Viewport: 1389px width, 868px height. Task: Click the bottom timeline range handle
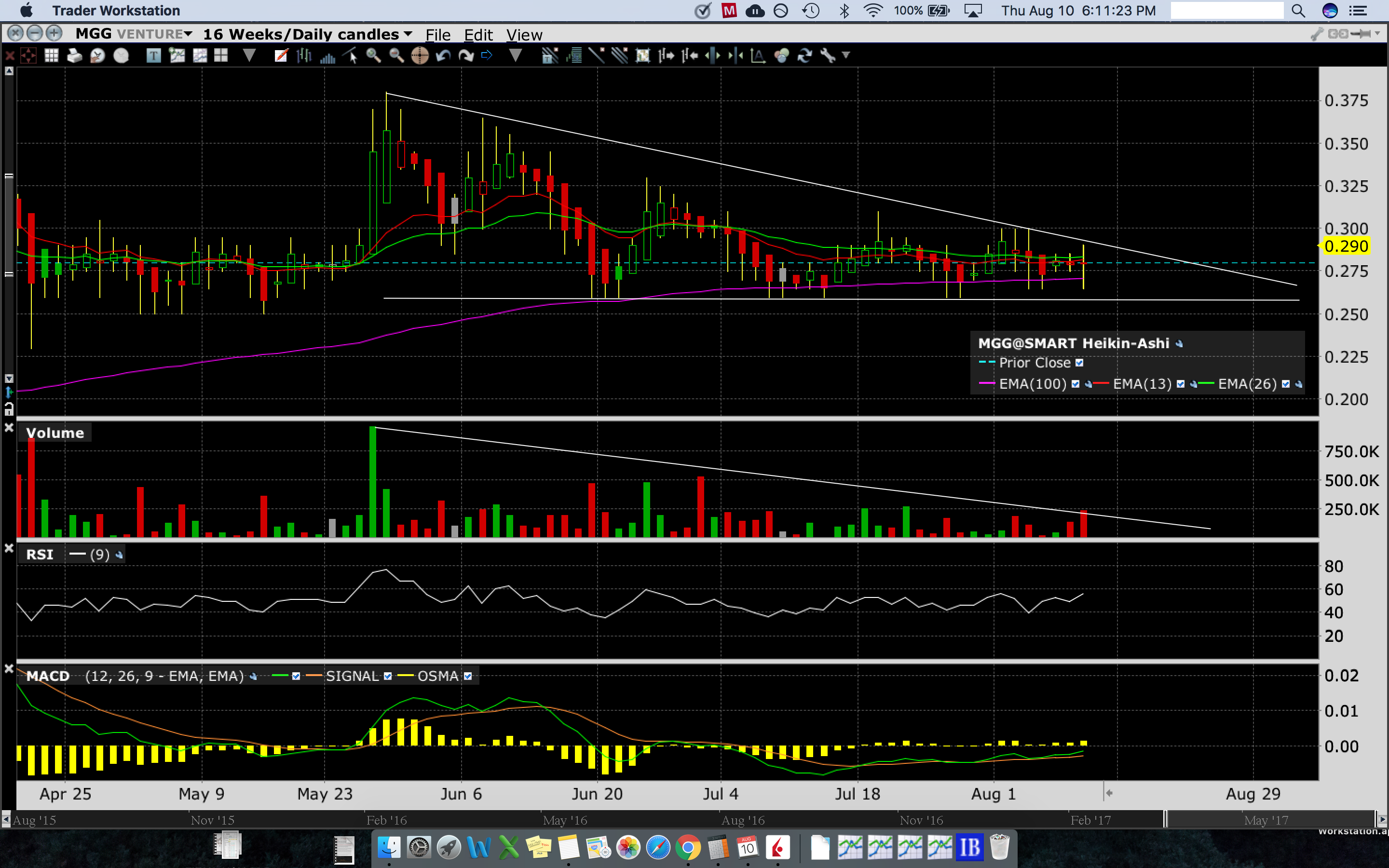pos(1165,819)
